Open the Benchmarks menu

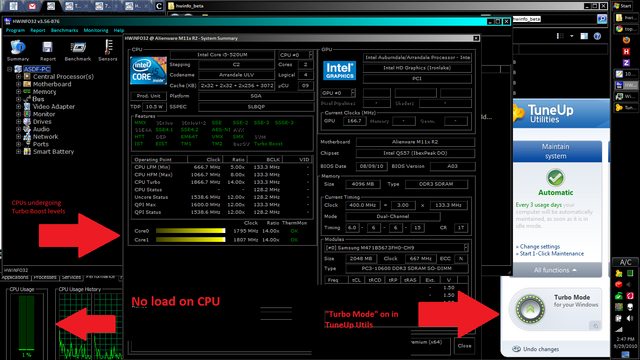[x=64, y=30]
